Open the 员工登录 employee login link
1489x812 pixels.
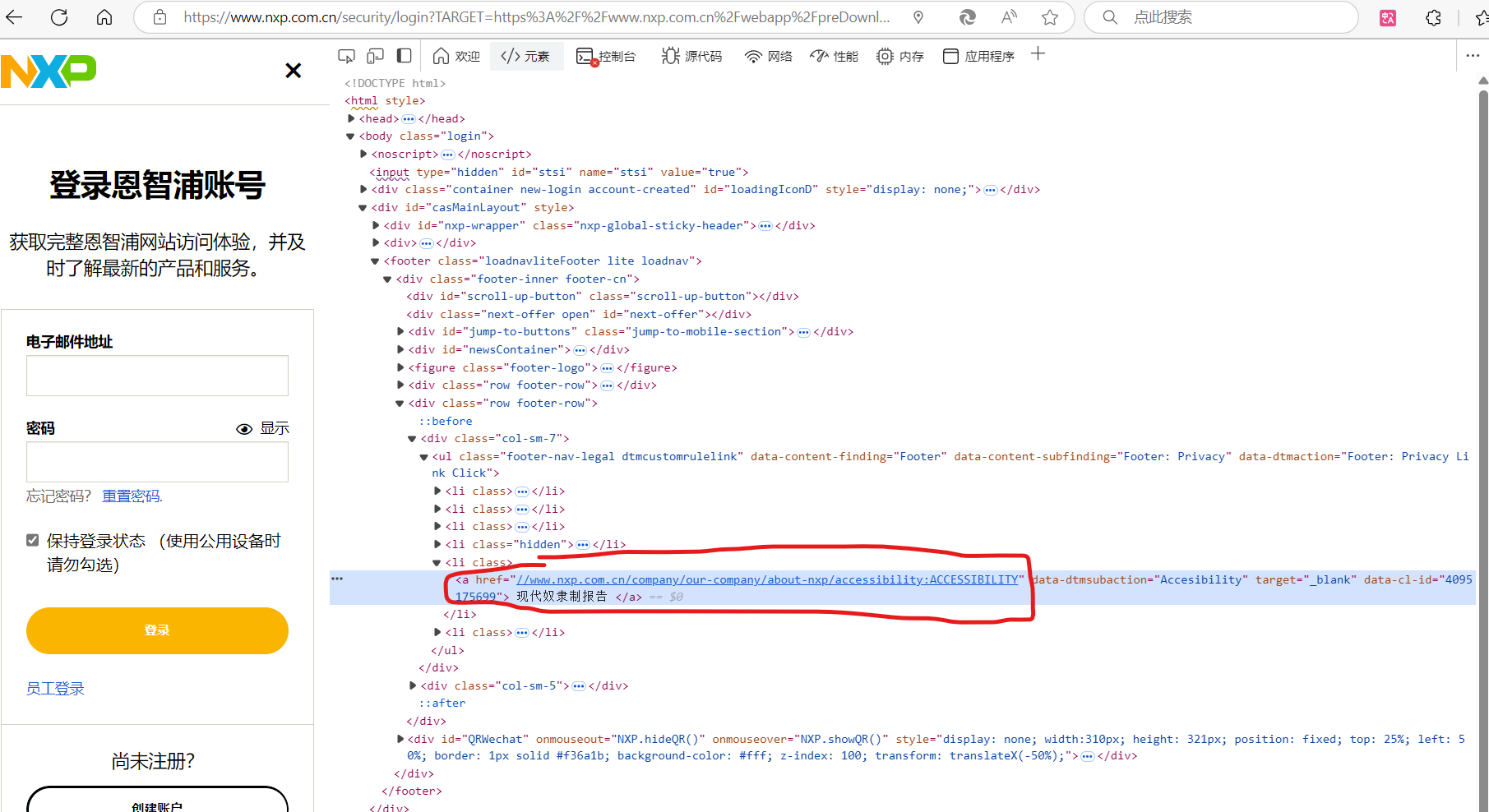point(55,689)
